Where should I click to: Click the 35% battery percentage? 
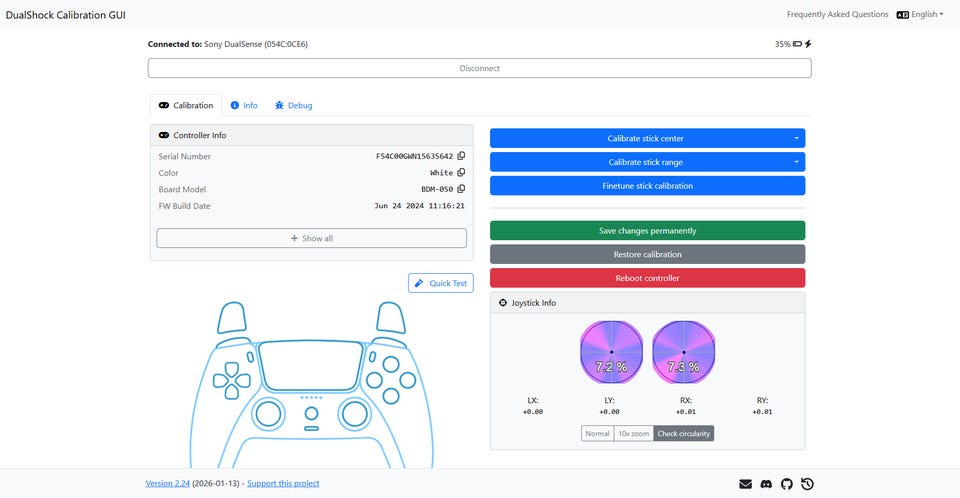(782, 44)
